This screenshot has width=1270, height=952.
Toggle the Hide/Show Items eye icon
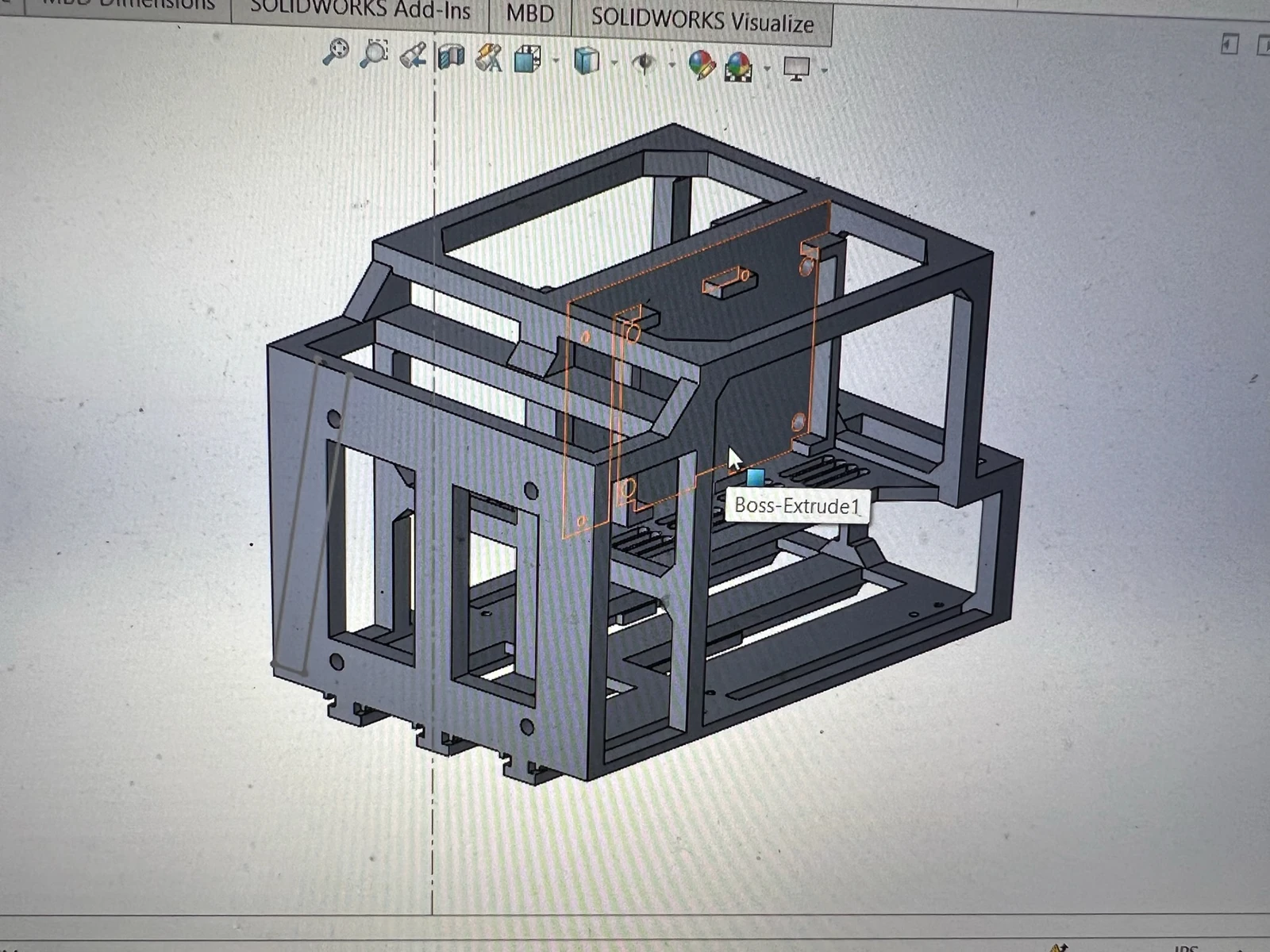645,63
